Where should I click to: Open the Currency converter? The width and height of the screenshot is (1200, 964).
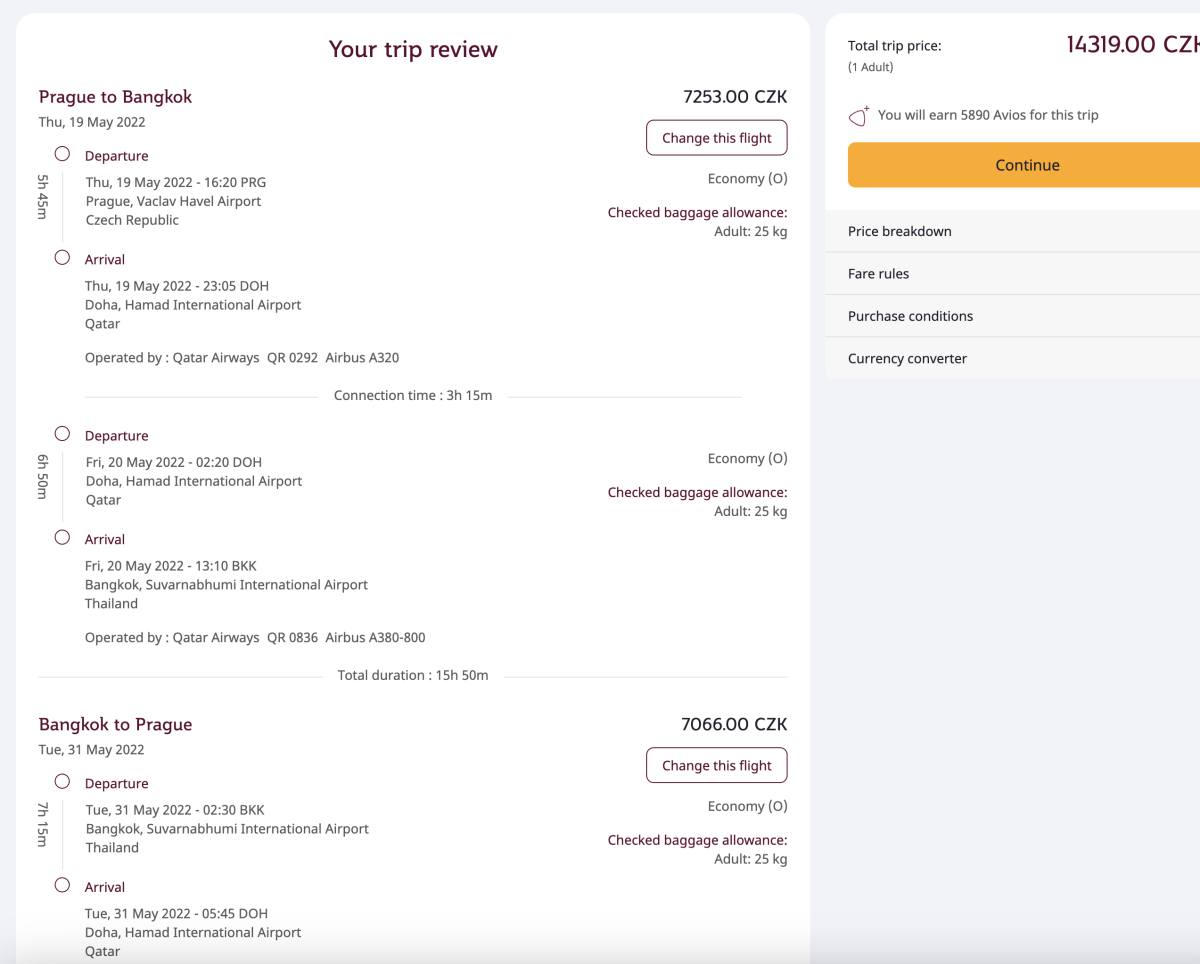907,359
